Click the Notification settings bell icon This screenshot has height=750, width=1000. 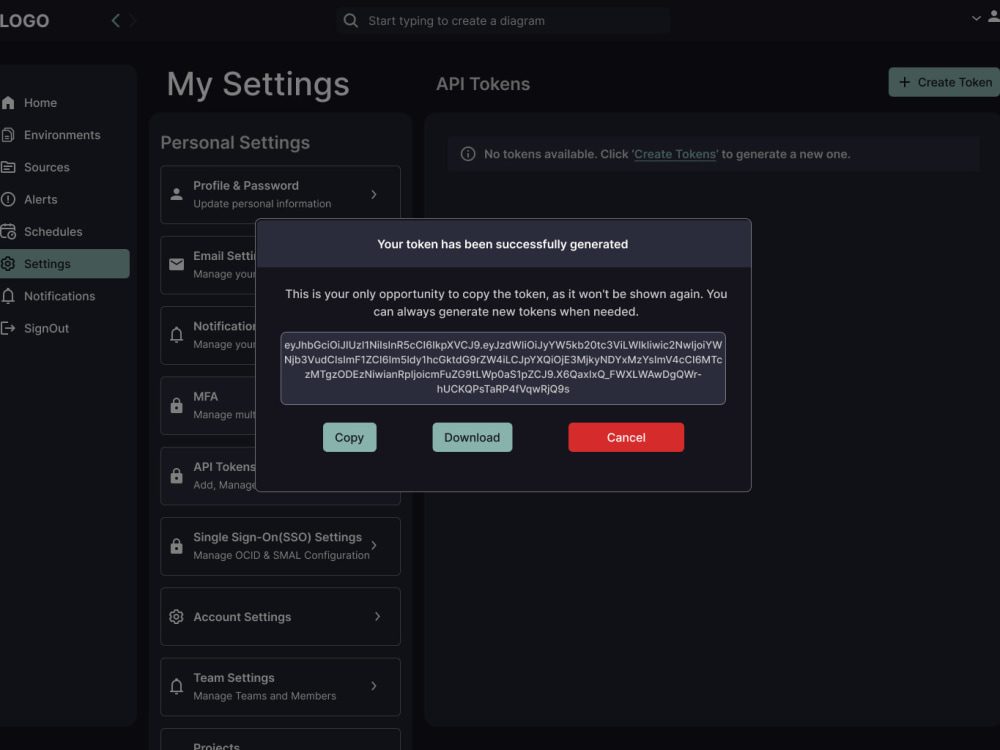177,335
